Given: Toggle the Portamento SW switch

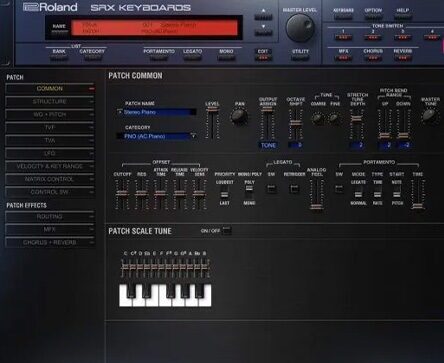Looking at the screenshot, I should (339, 189).
